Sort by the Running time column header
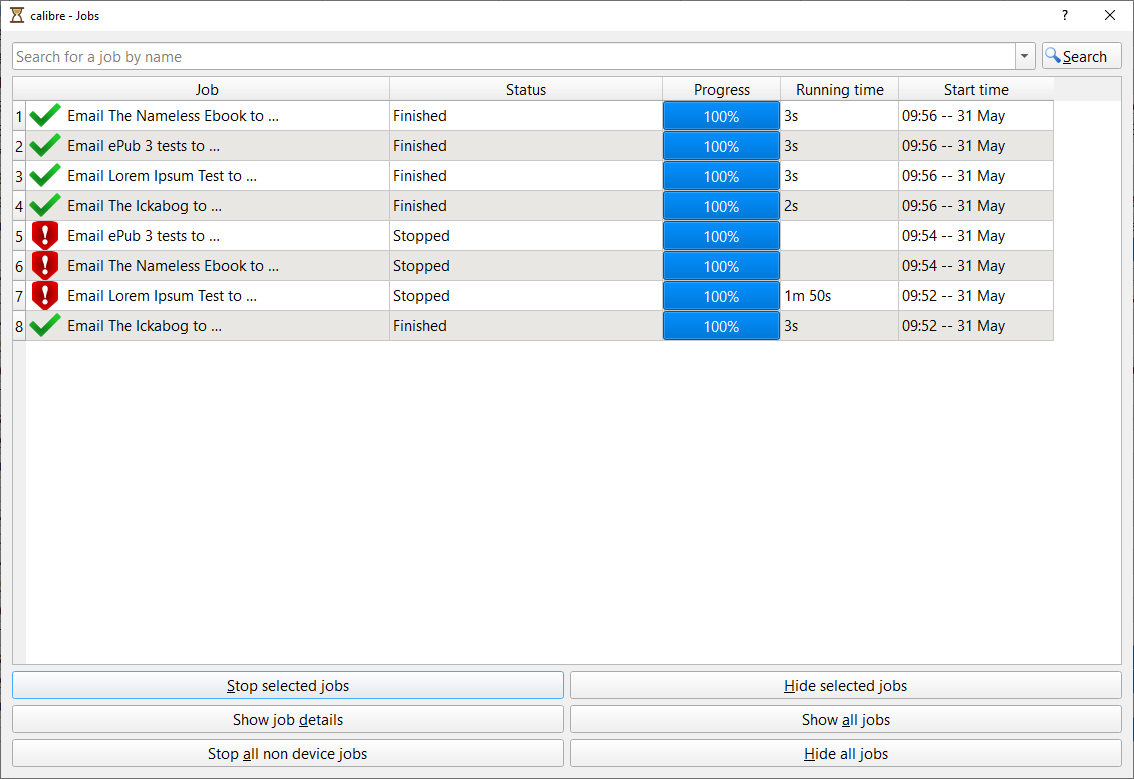The width and height of the screenshot is (1134, 779). (840, 90)
